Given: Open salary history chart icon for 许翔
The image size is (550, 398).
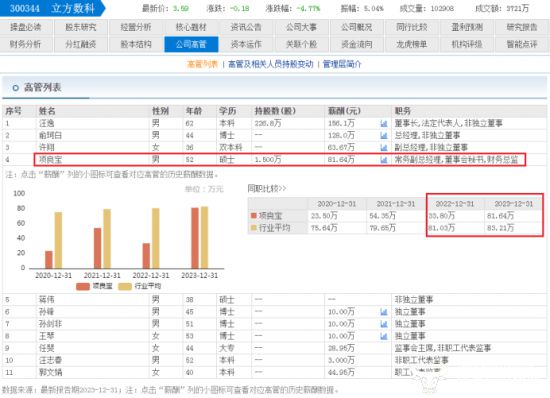Looking at the screenshot, I should (384, 147).
